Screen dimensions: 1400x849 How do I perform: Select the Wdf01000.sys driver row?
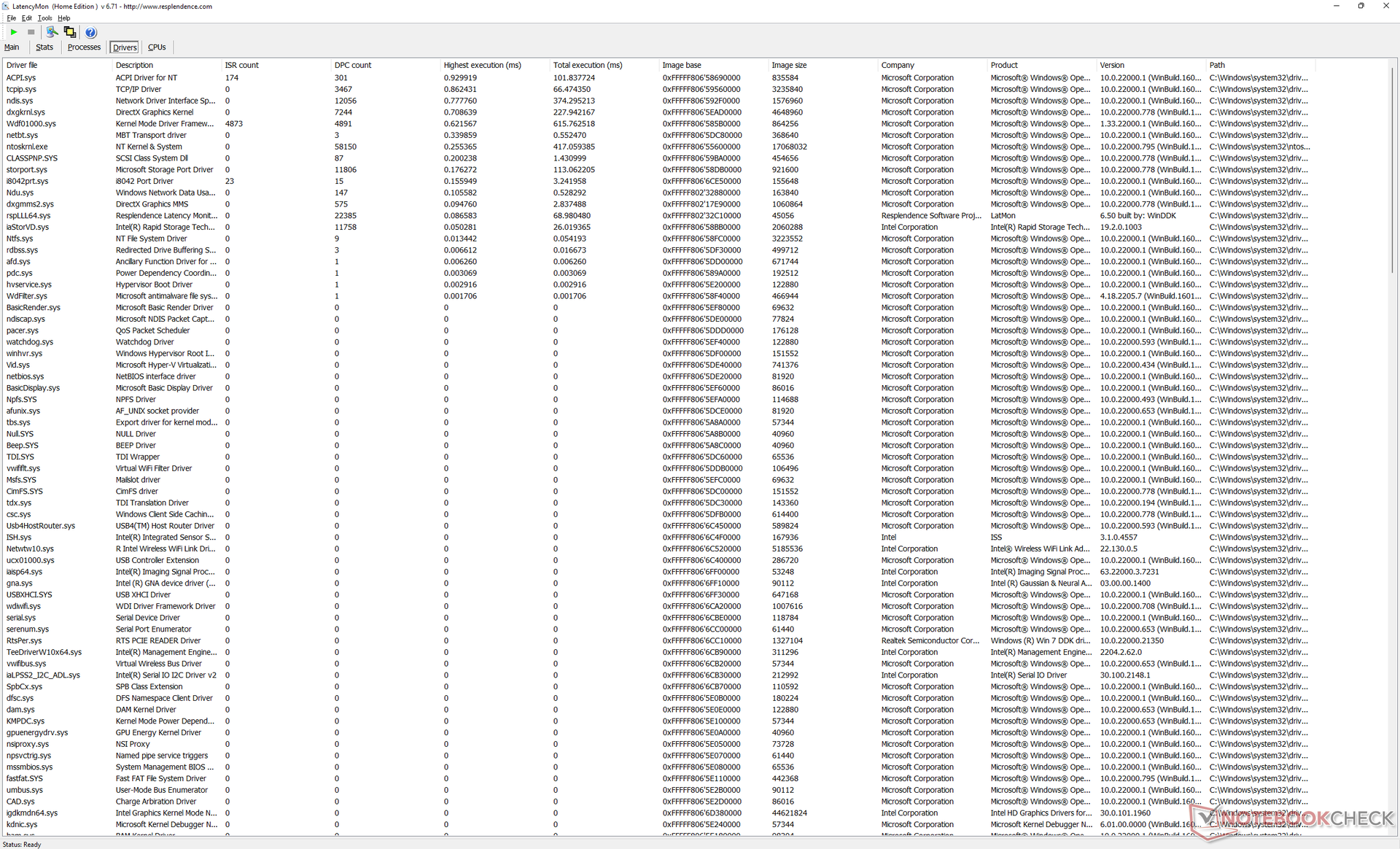click(x=31, y=124)
